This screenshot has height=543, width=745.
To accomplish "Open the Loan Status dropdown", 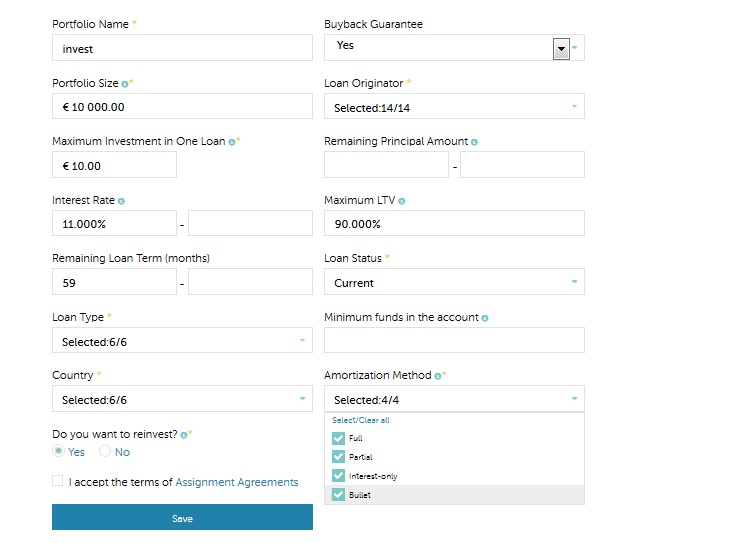I will [454, 283].
